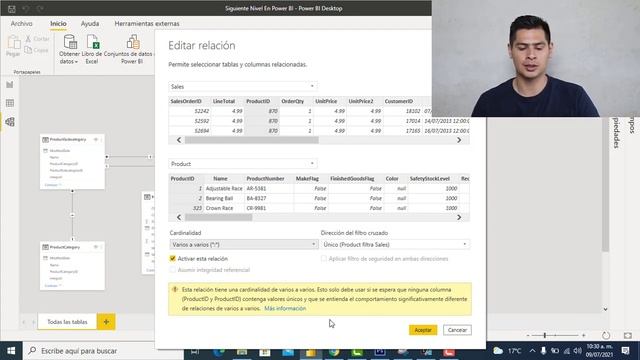Viewport: 640px width, 360px height.
Task: Click the Save icon in the title bar
Action: coord(12,9)
